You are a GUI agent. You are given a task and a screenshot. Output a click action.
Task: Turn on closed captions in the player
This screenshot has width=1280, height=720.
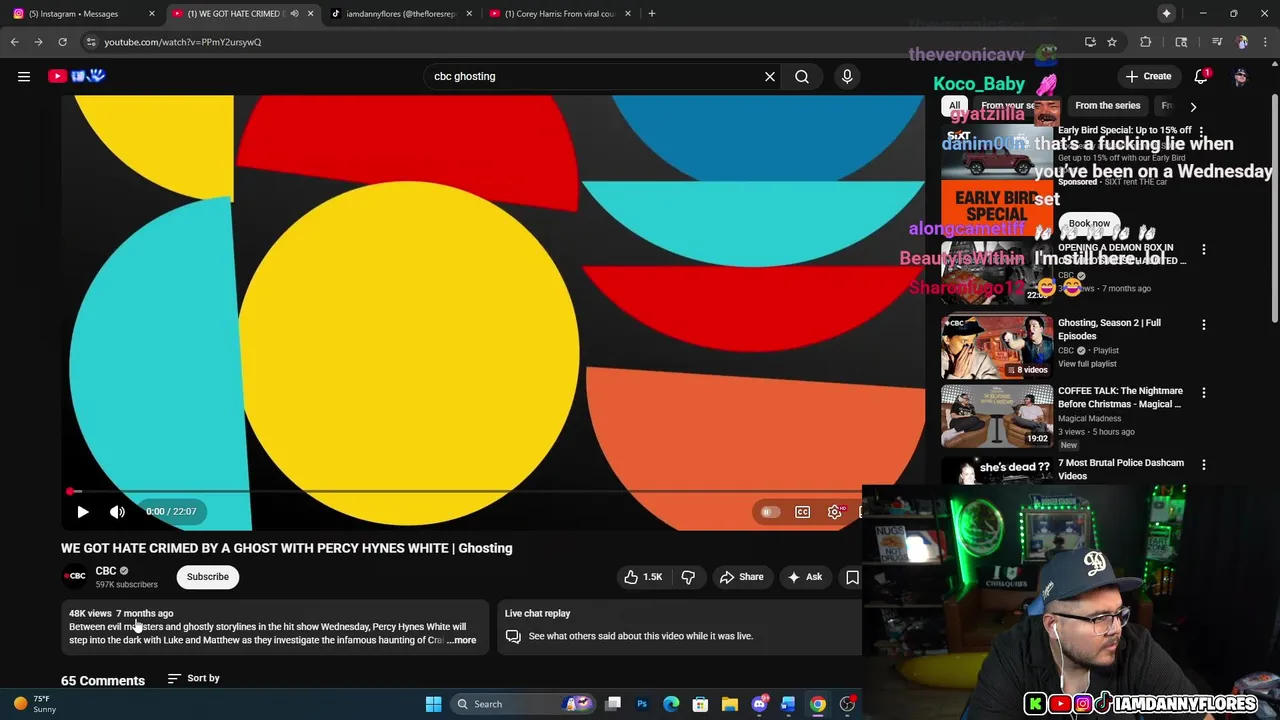click(x=802, y=512)
